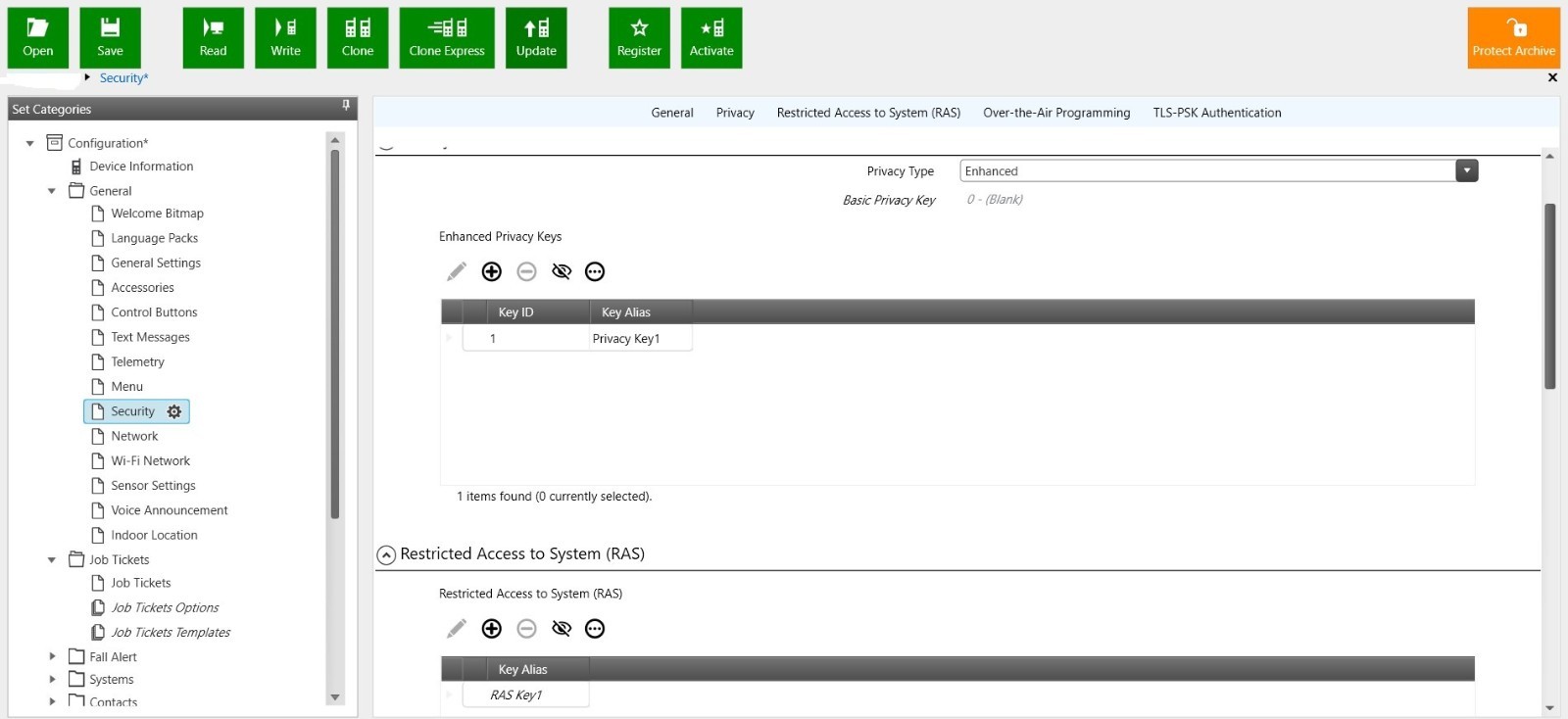Click the Security breadcrumb link

(123, 78)
